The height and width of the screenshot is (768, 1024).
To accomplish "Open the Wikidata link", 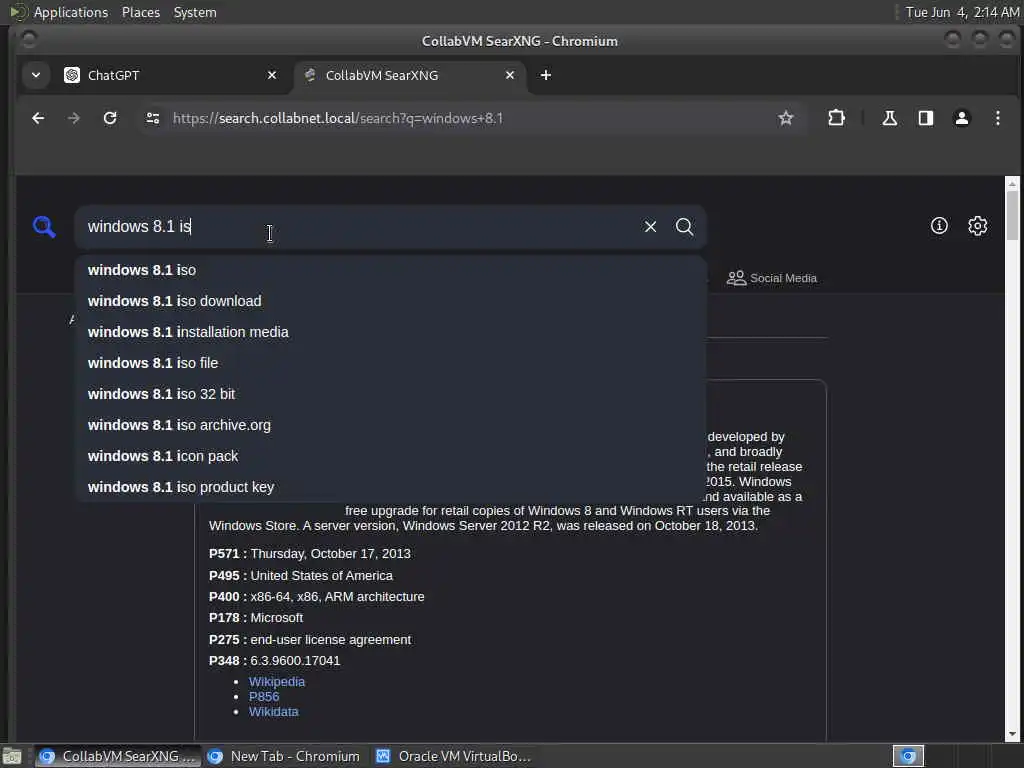I will tap(274, 712).
